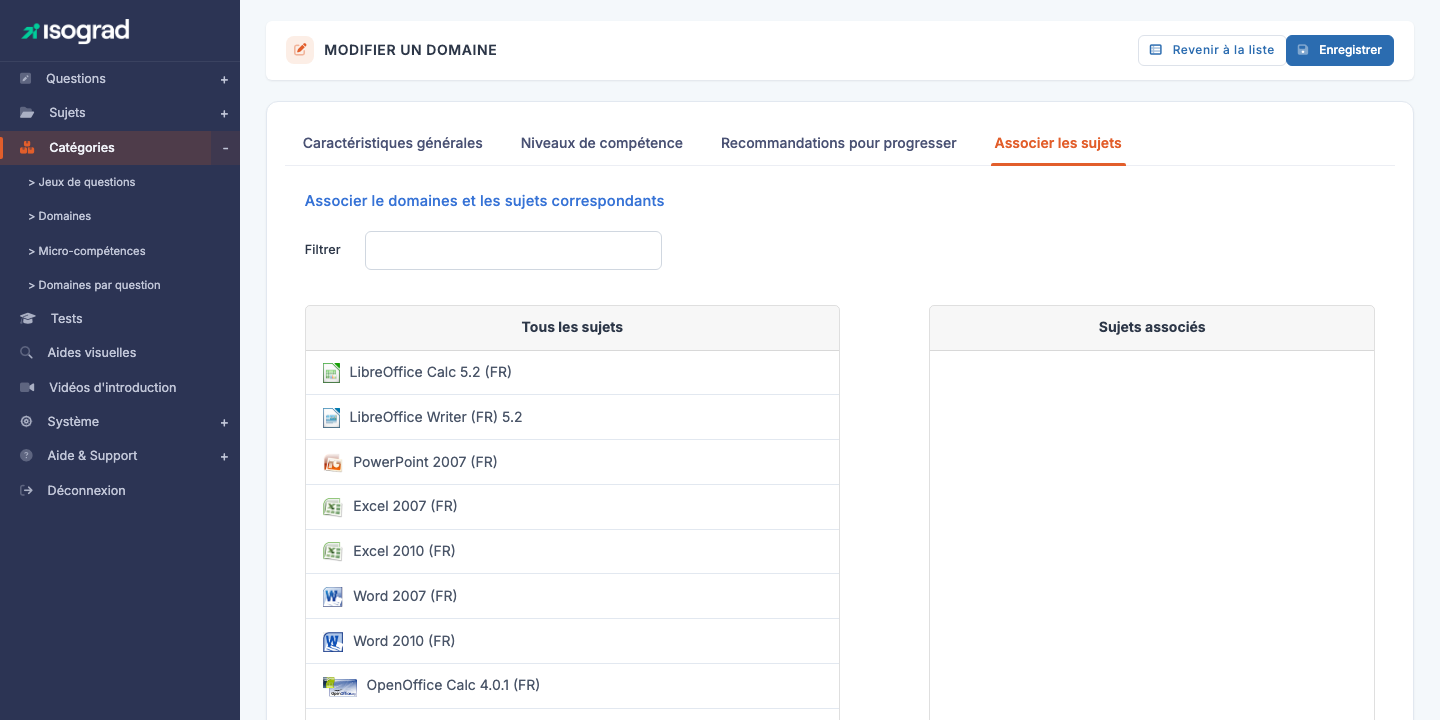The image size is (1440, 720).
Task: Click the Isograd logo
Action: 76,31
